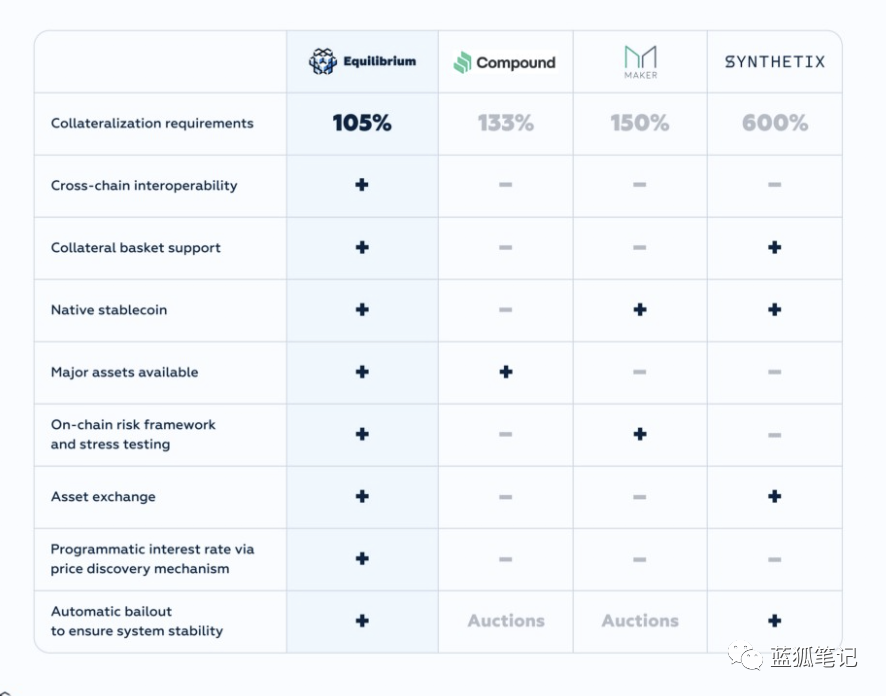Screen dimensions: 886x696
Task: Click Synthetix plus for Collateral basket support
Action: click(x=775, y=247)
